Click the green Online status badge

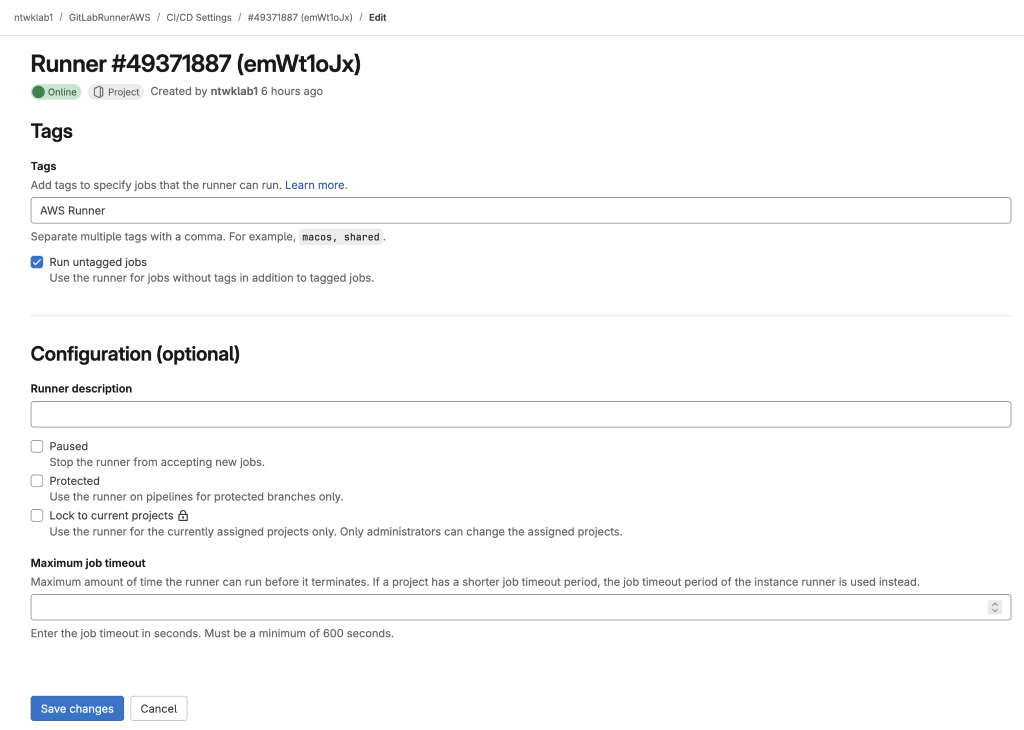[x=56, y=92]
